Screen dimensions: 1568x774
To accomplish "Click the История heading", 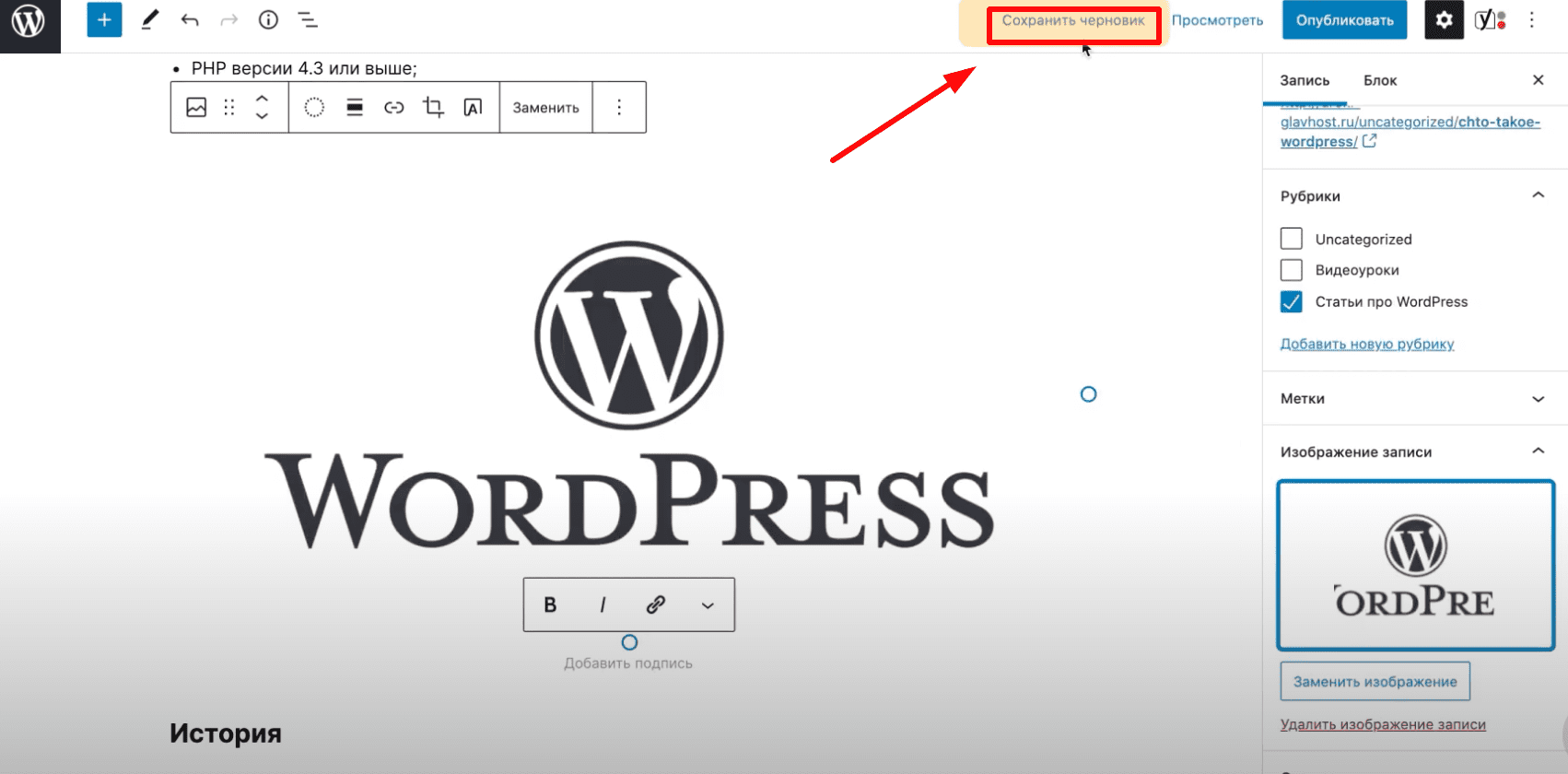I will (226, 733).
